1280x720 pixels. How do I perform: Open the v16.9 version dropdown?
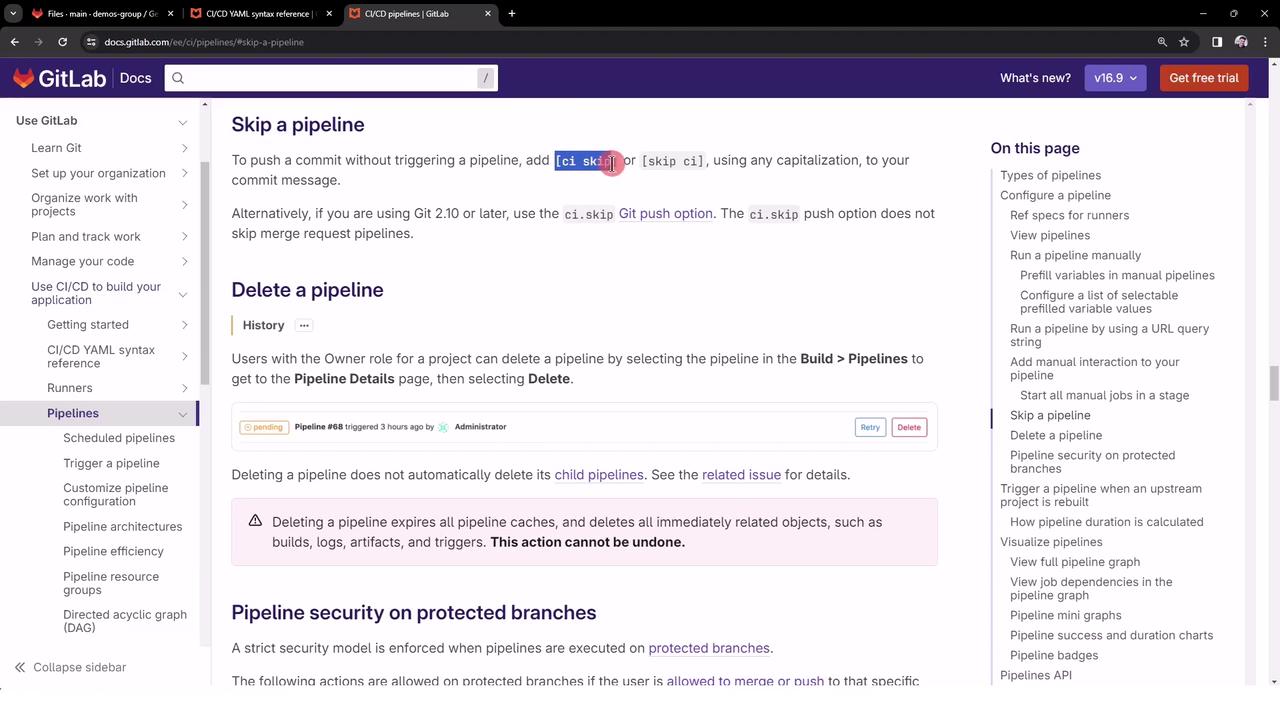coord(1116,78)
